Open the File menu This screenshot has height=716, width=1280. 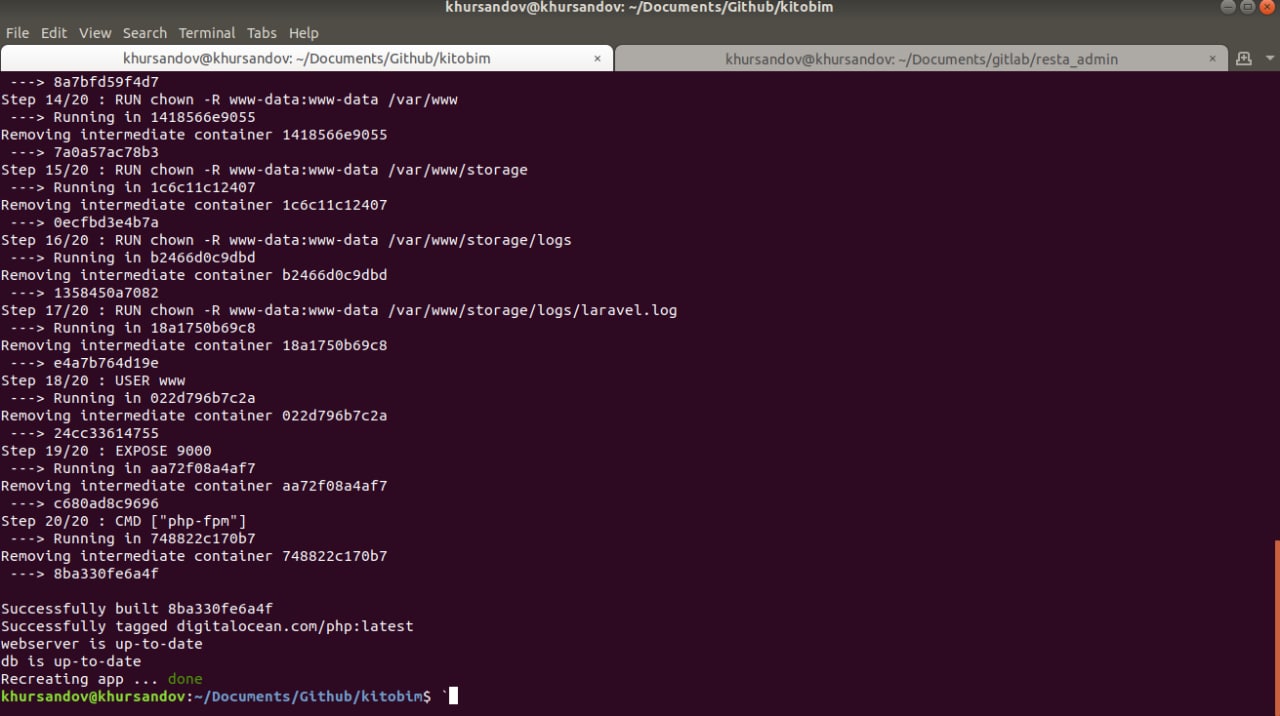pyautogui.click(x=17, y=33)
